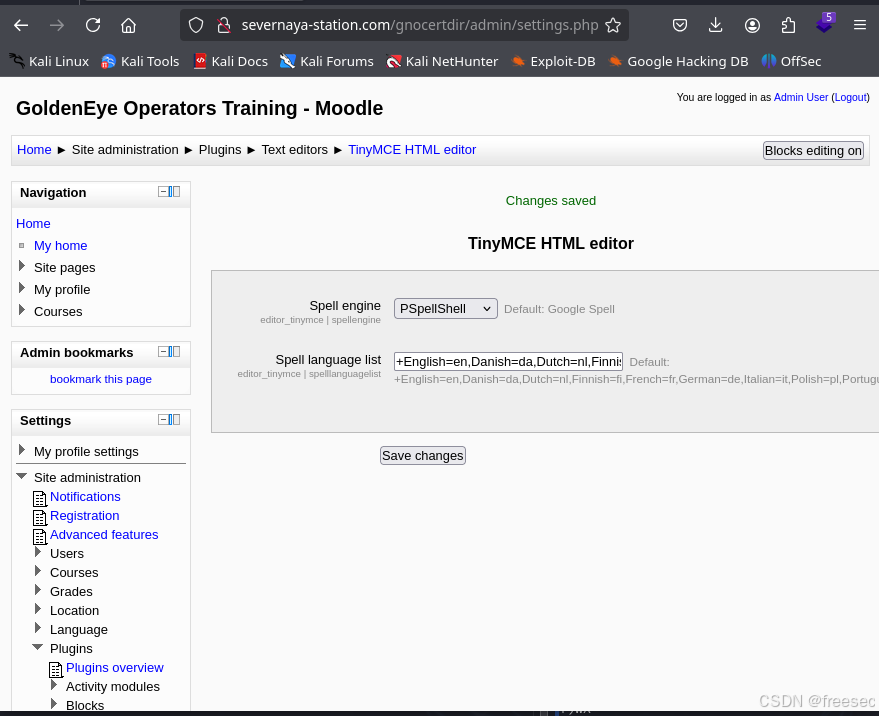Image resolution: width=879 pixels, height=716 pixels.
Task: Expand Courses in Navigation block
Action: pyautogui.click(x=22, y=310)
